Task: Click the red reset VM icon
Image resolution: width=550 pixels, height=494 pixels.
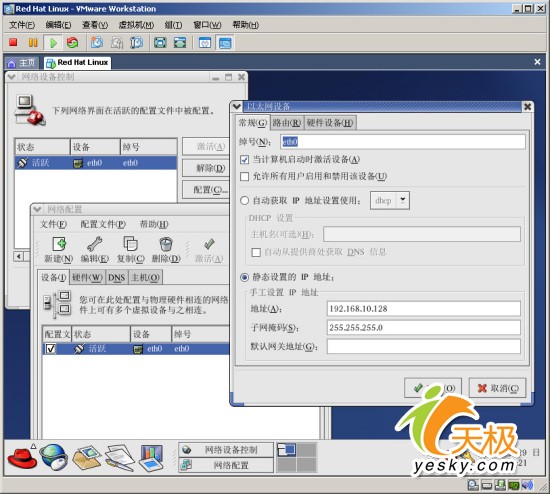Action: [73, 42]
